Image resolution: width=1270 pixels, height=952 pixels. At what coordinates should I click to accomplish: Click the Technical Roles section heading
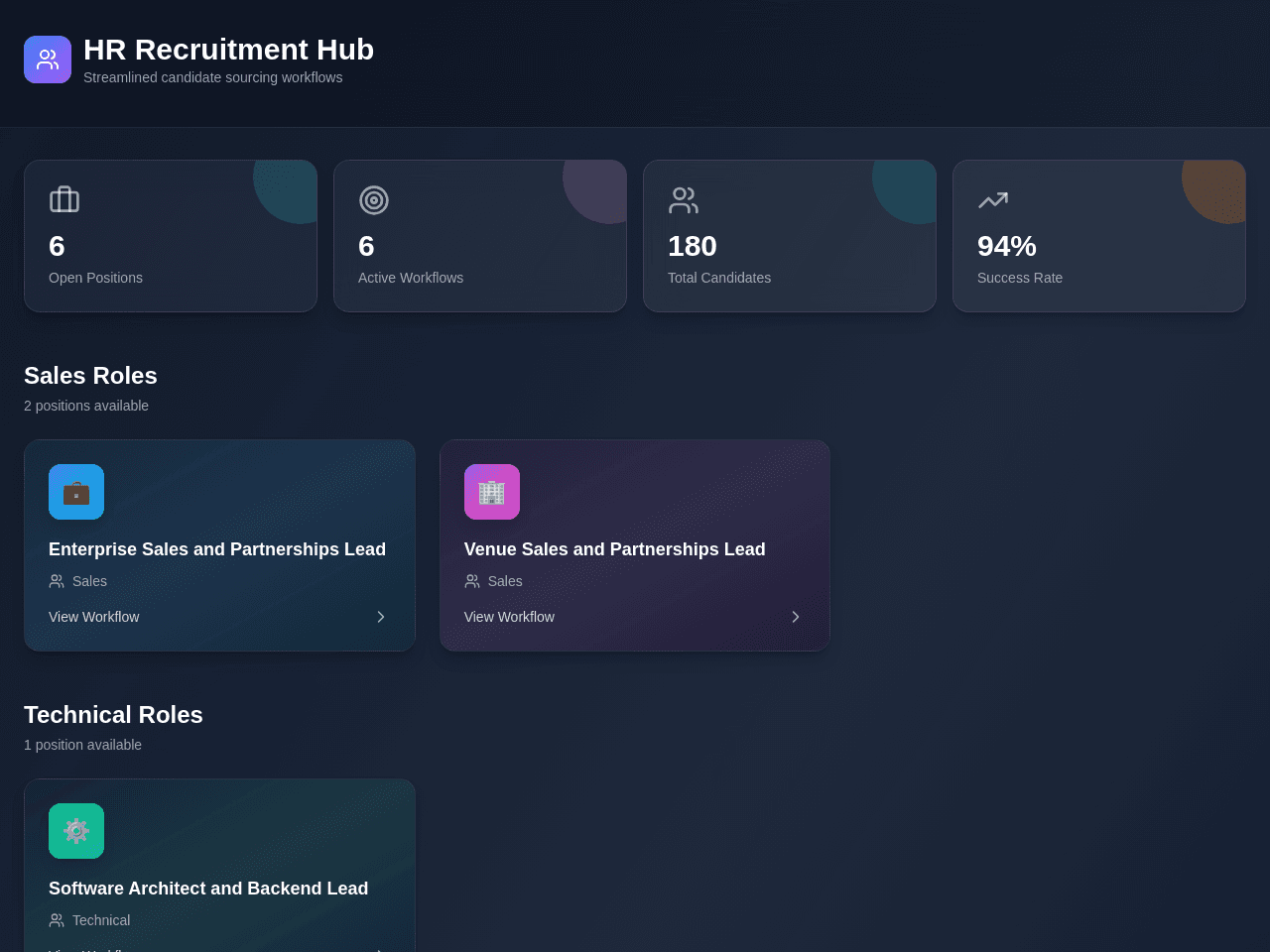[113, 715]
